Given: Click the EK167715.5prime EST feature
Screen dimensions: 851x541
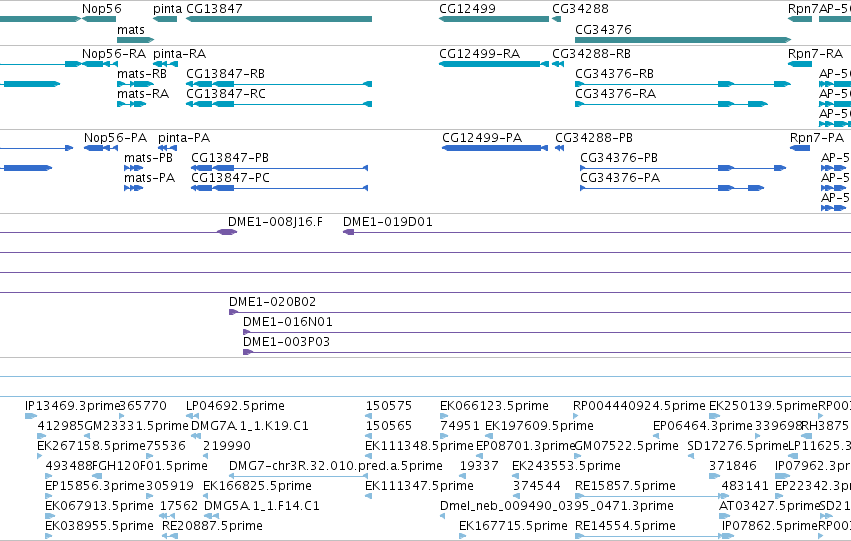Looking at the screenshot, I should [x=462, y=536].
